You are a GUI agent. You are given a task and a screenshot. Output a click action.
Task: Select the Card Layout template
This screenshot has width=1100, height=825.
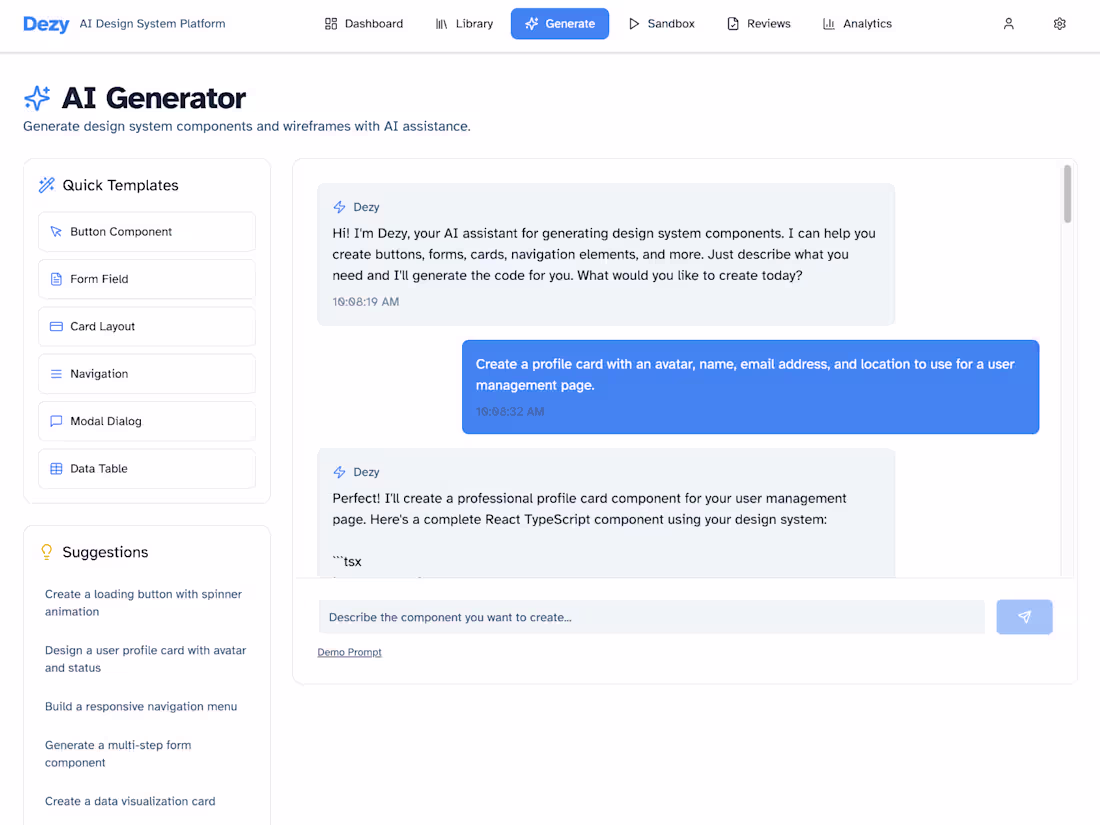[x=146, y=326]
